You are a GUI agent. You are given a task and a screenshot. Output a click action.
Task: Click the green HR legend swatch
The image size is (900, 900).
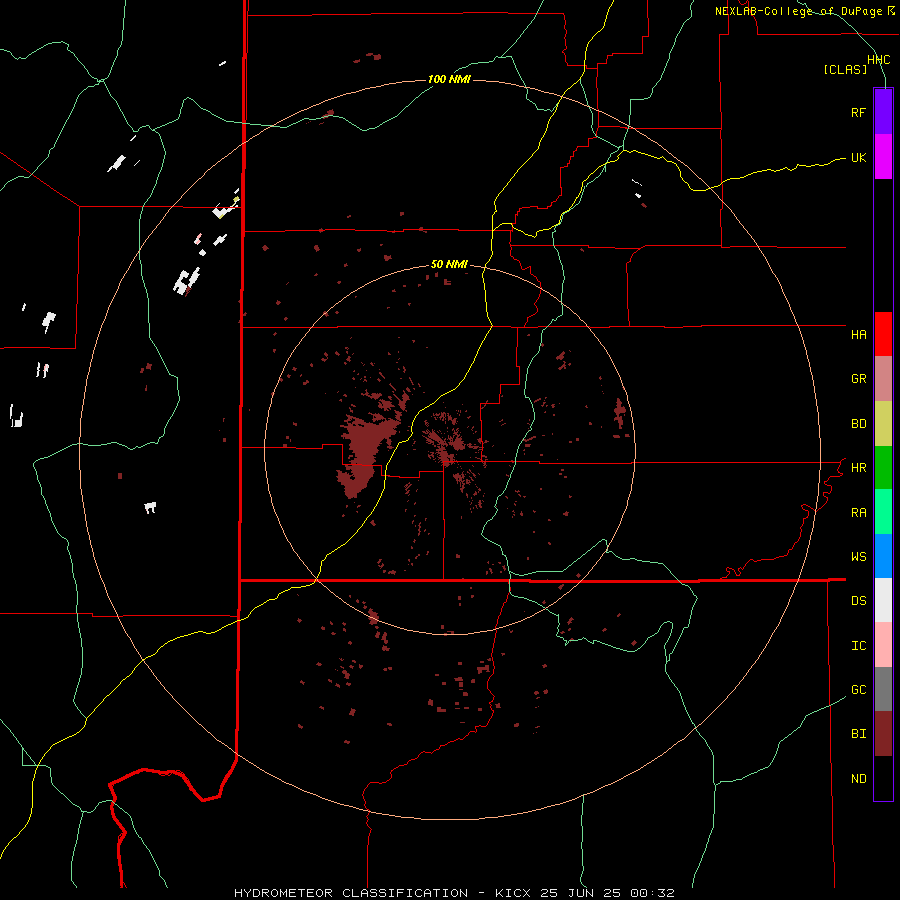[883, 468]
